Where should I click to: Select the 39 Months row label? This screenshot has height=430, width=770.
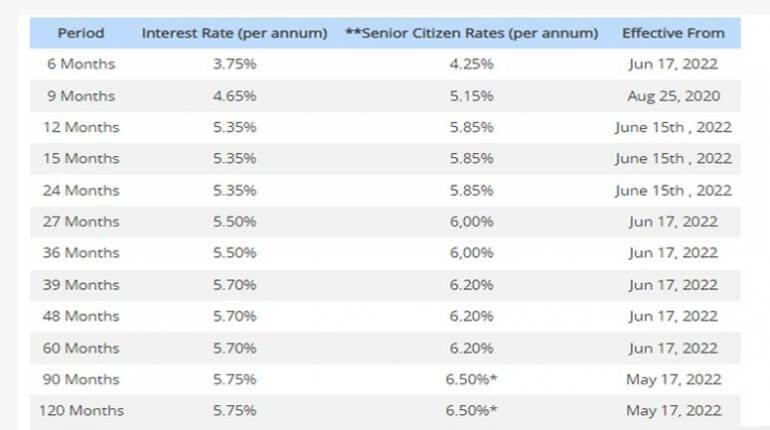(x=81, y=285)
